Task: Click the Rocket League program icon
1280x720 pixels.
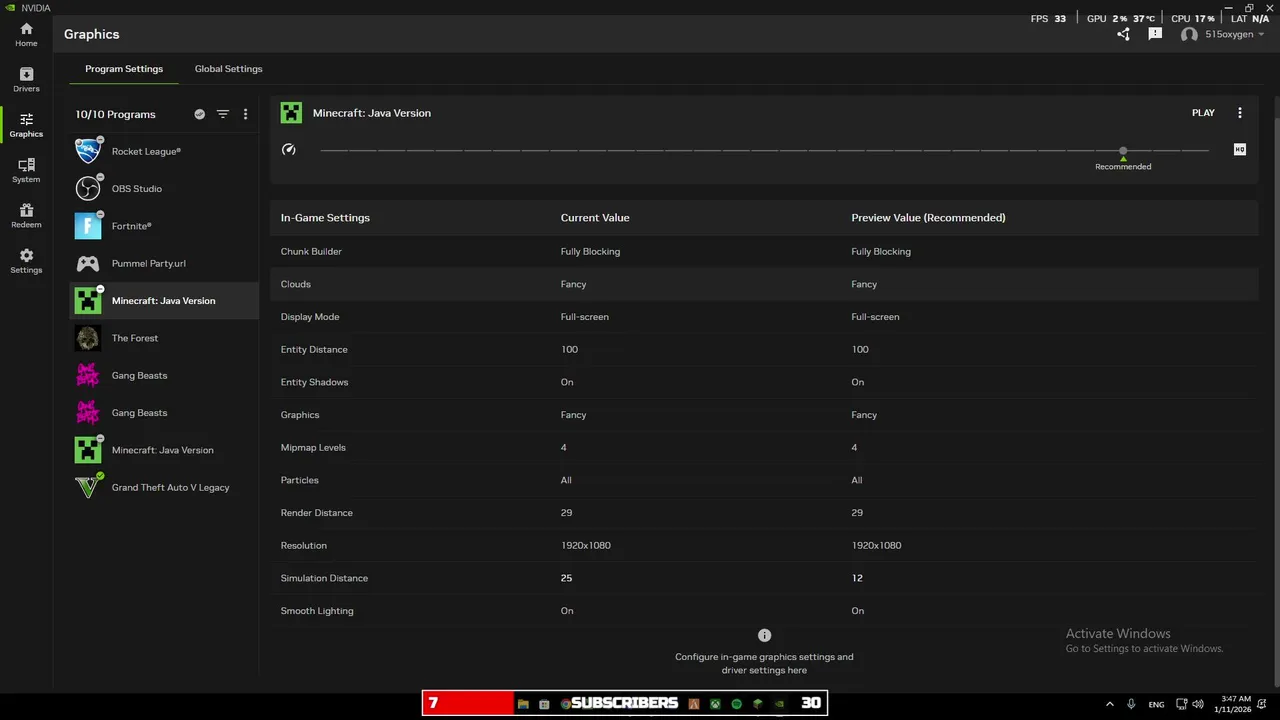Action: pyautogui.click(x=88, y=151)
